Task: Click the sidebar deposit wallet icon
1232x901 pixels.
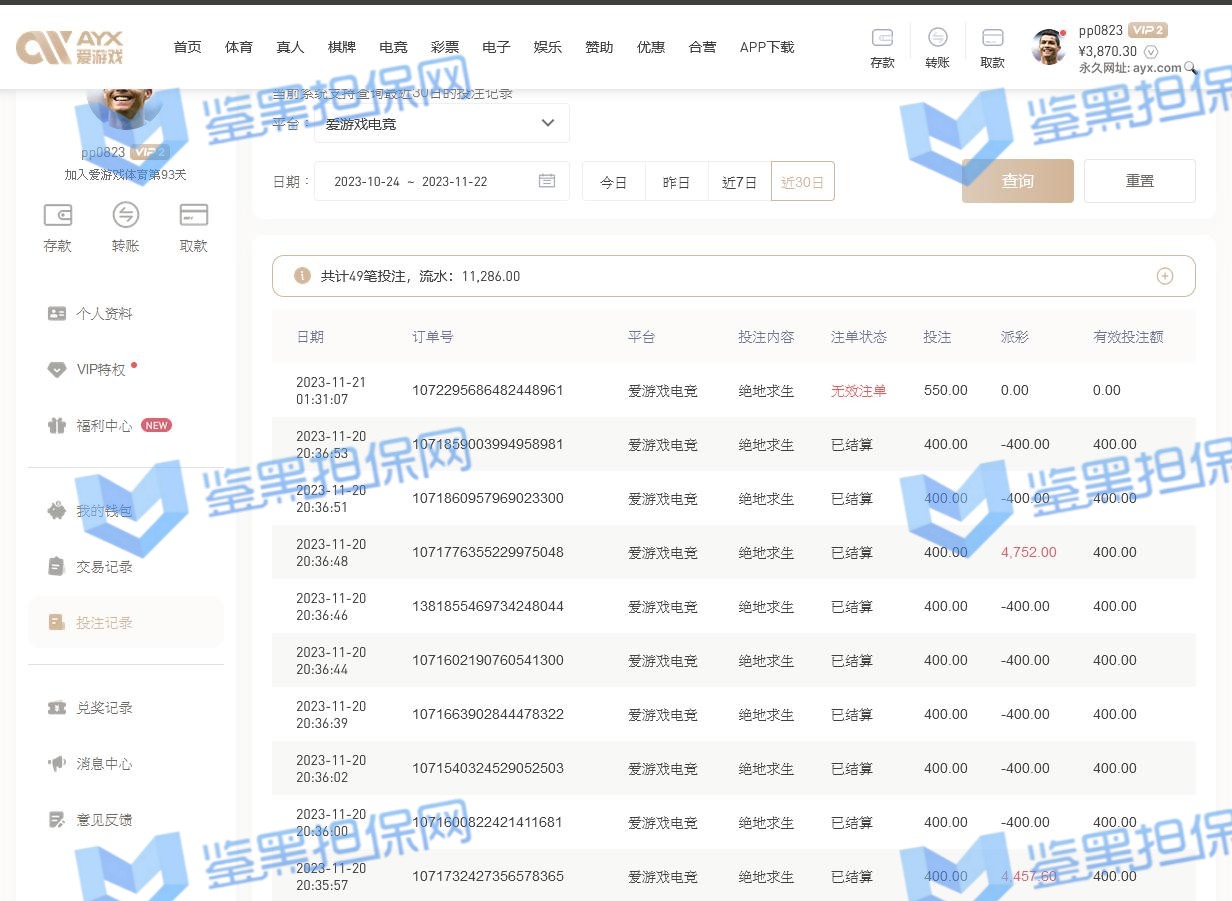Action: [58, 215]
